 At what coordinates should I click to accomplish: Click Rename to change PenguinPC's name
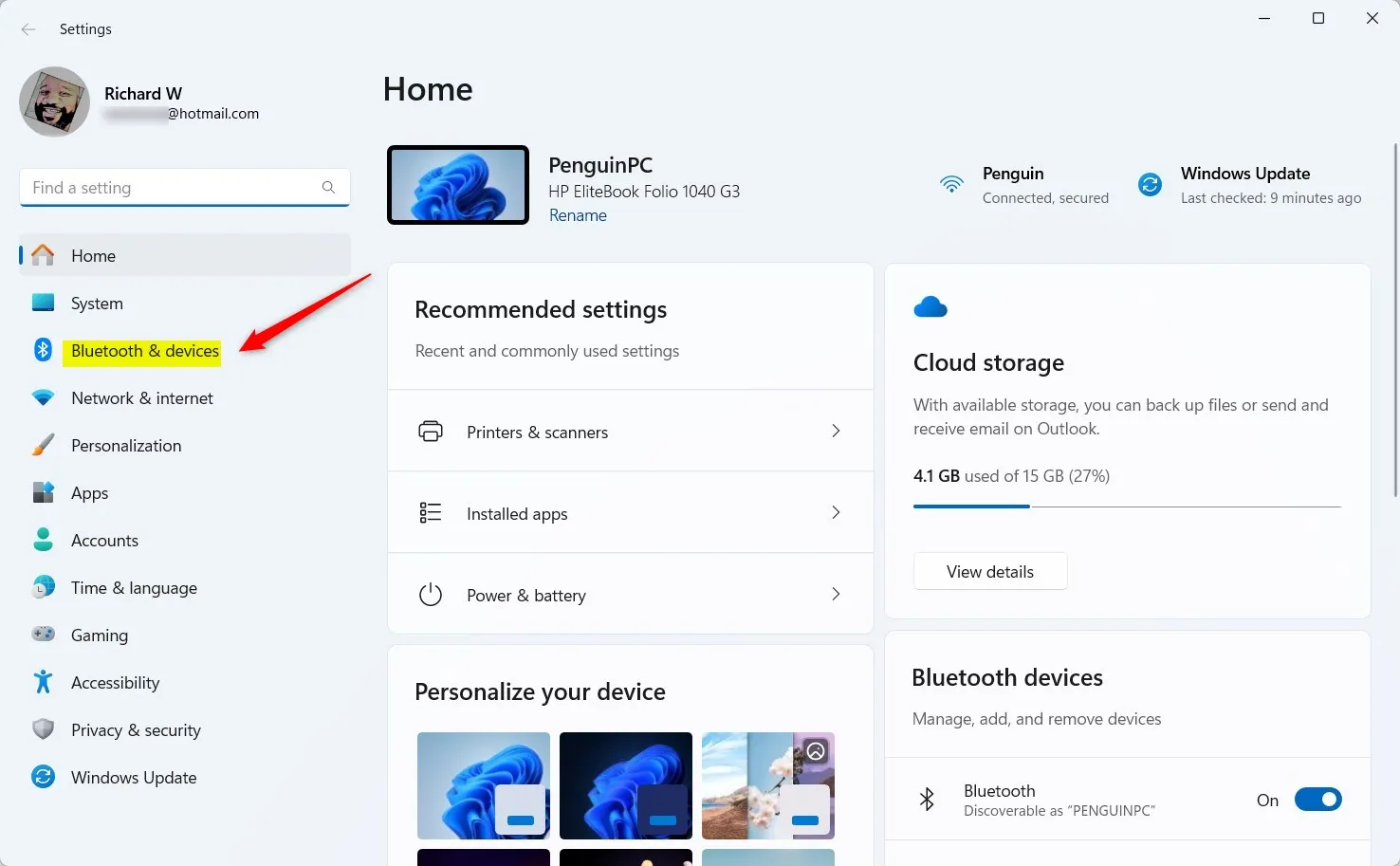(x=578, y=215)
